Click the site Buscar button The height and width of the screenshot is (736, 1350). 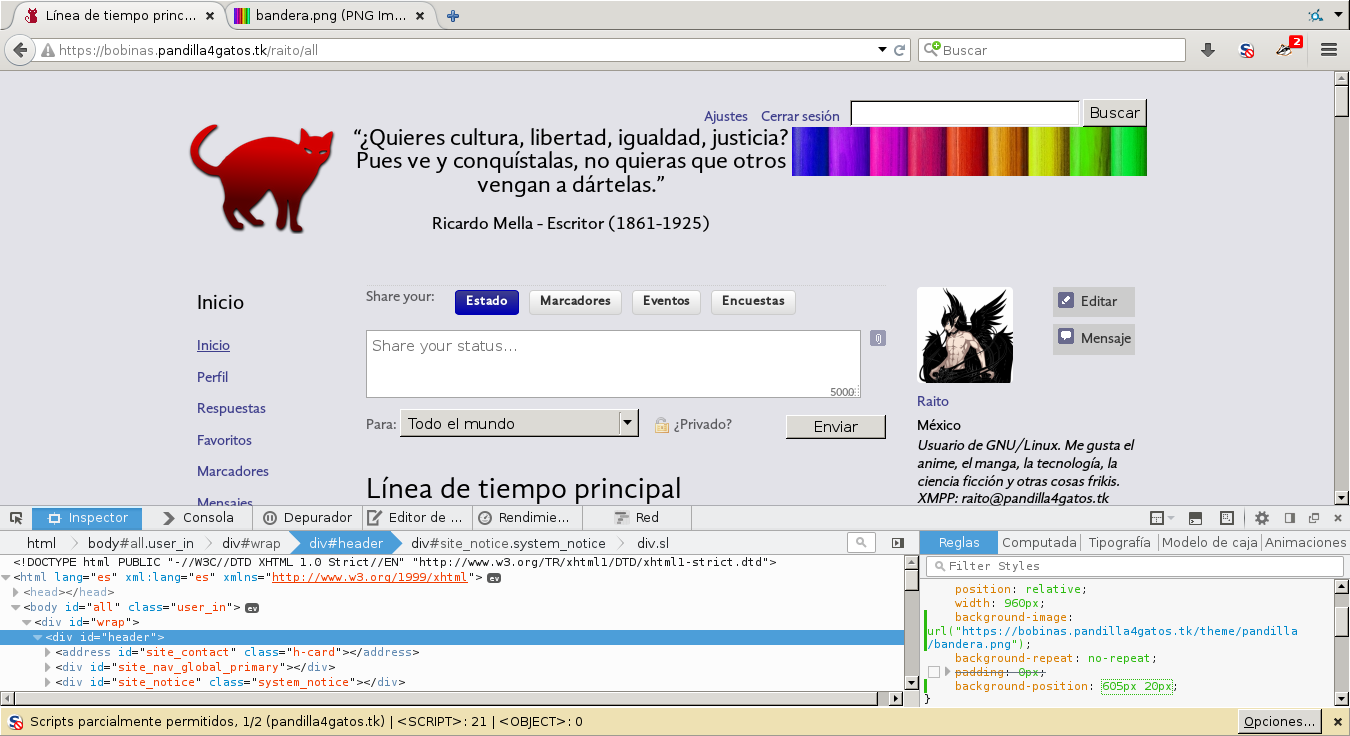point(1115,113)
